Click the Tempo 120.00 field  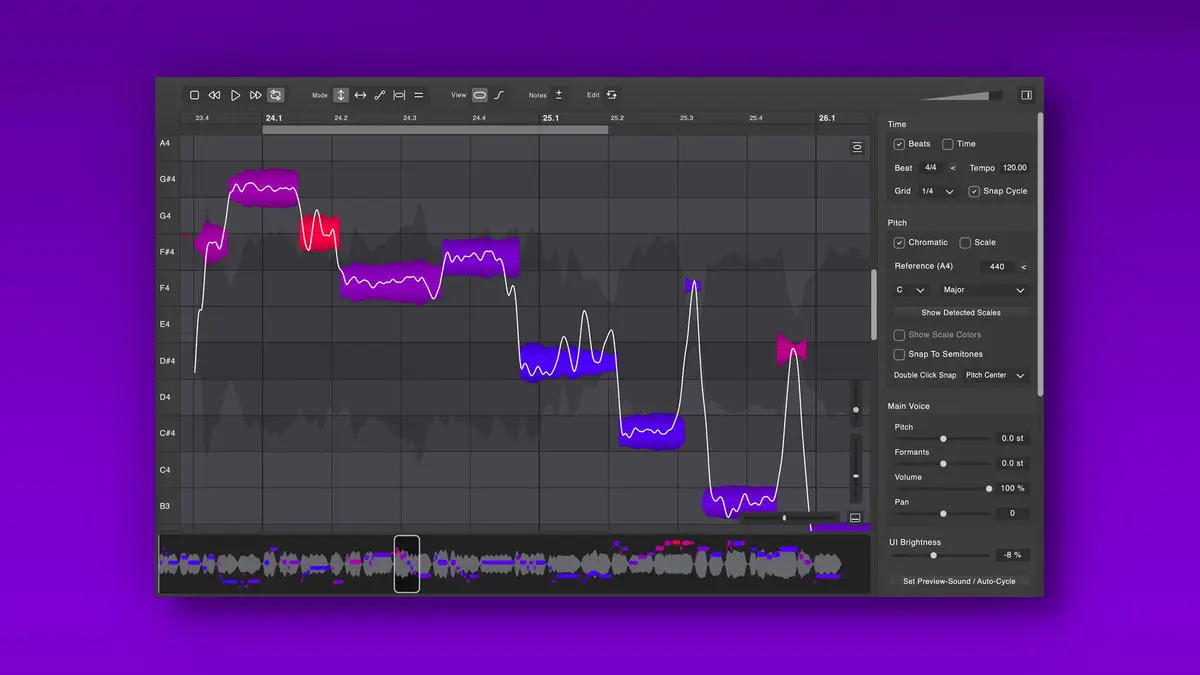point(1014,168)
